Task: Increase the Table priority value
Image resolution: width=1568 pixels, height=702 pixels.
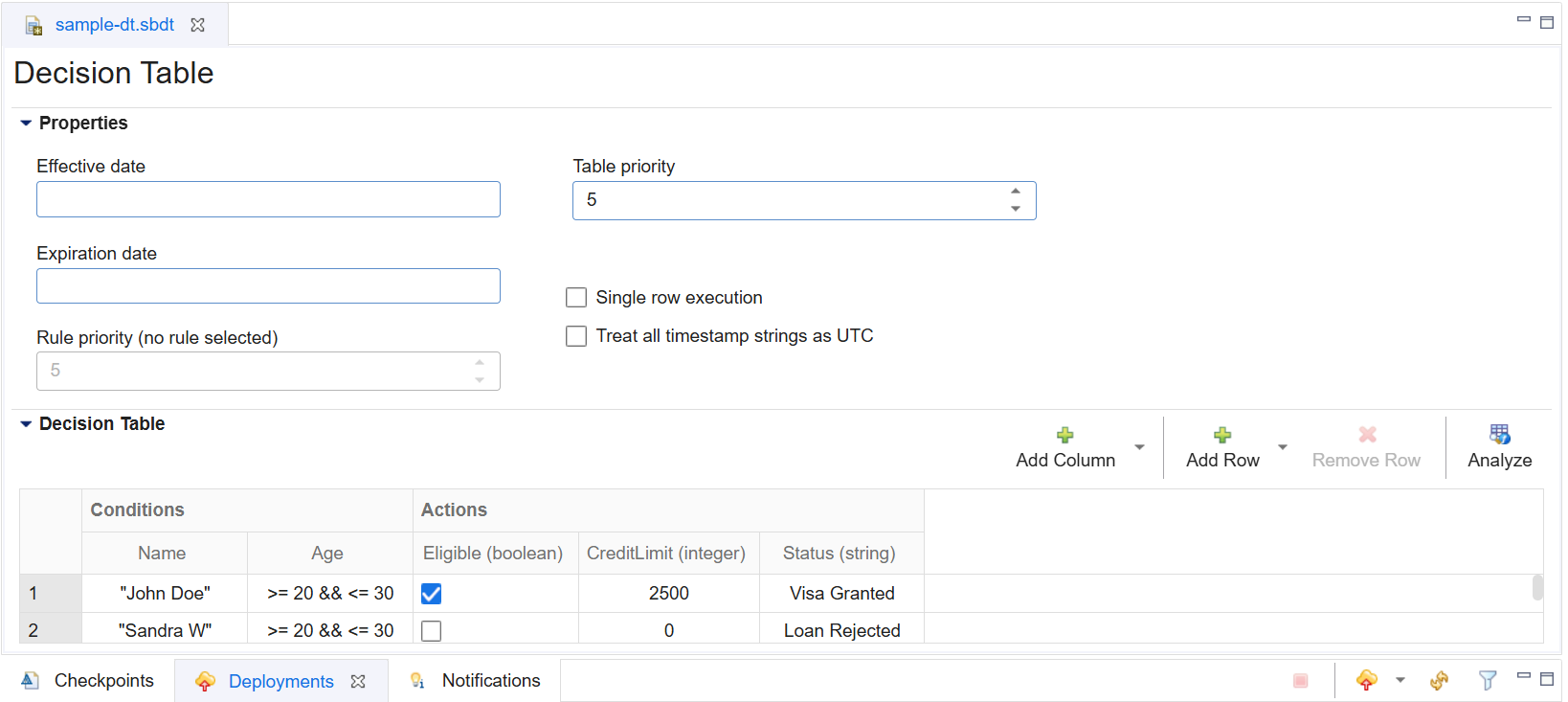Action: [1016, 192]
